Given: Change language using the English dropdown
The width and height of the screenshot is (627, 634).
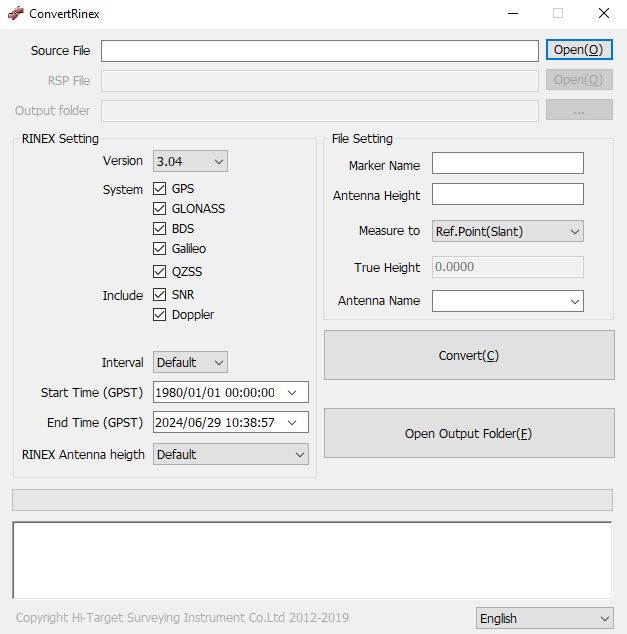Looking at the screenshot, I should (x=544, y=618).
